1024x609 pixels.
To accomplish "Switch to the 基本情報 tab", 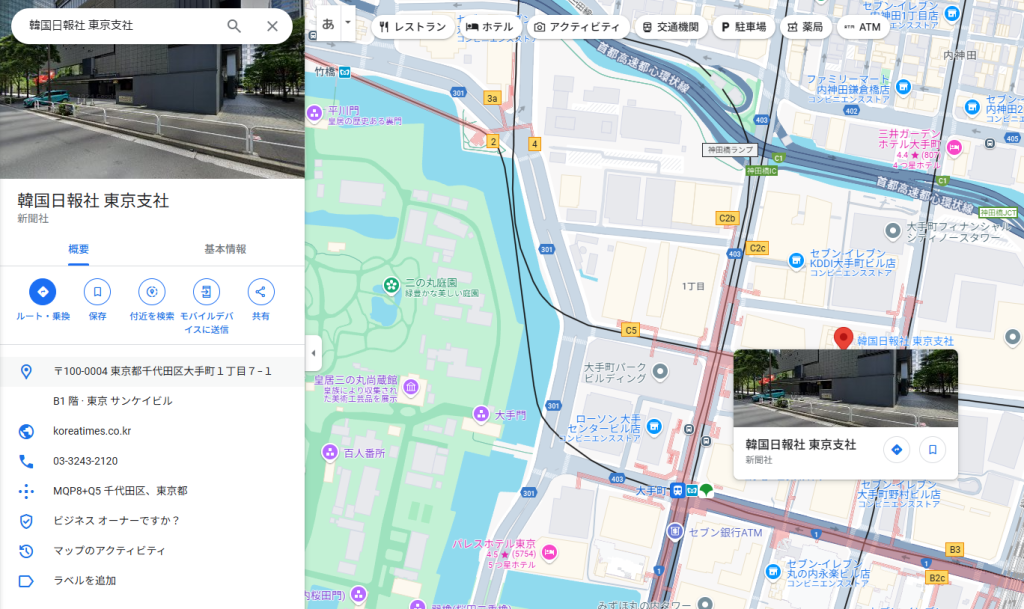I will click(x=225, y=249).
